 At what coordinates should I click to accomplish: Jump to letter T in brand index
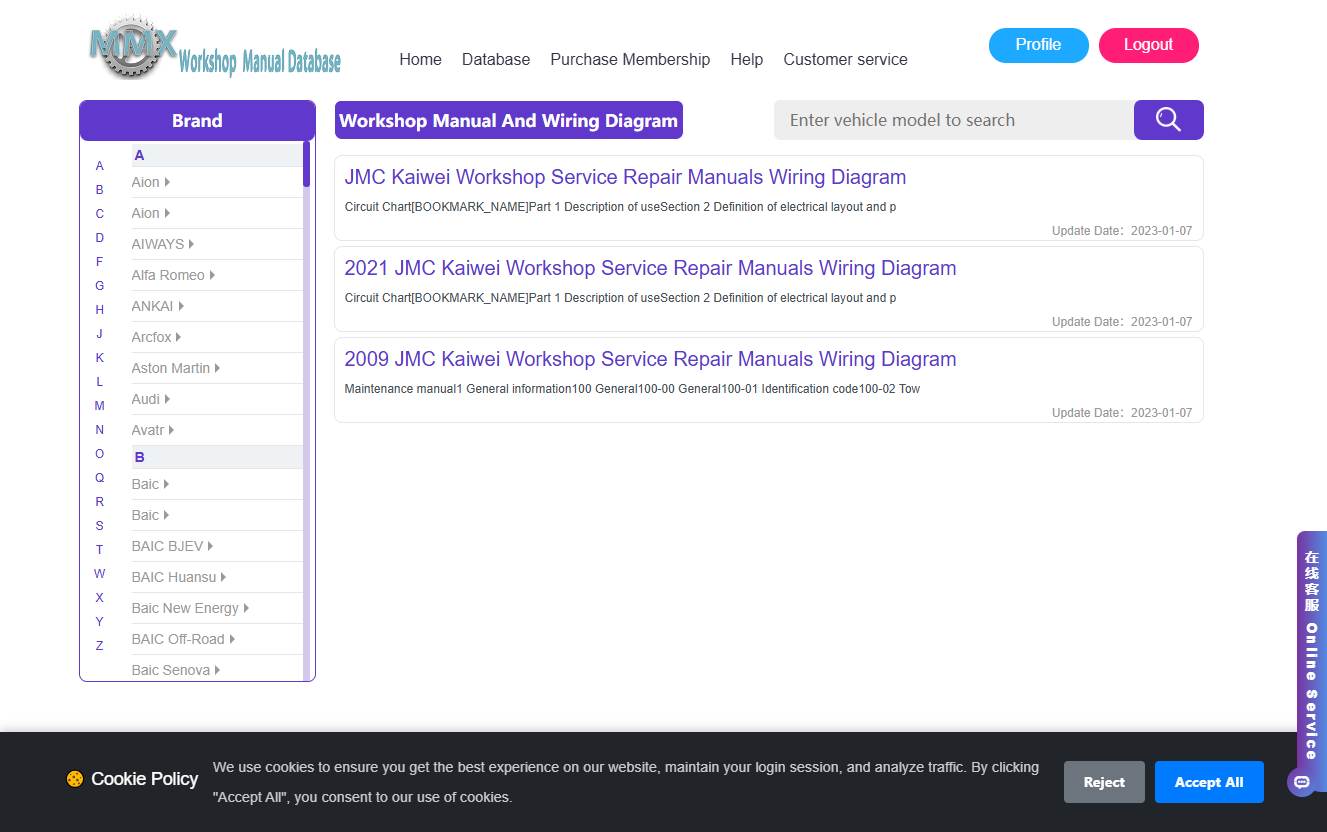tap(99, 550)
